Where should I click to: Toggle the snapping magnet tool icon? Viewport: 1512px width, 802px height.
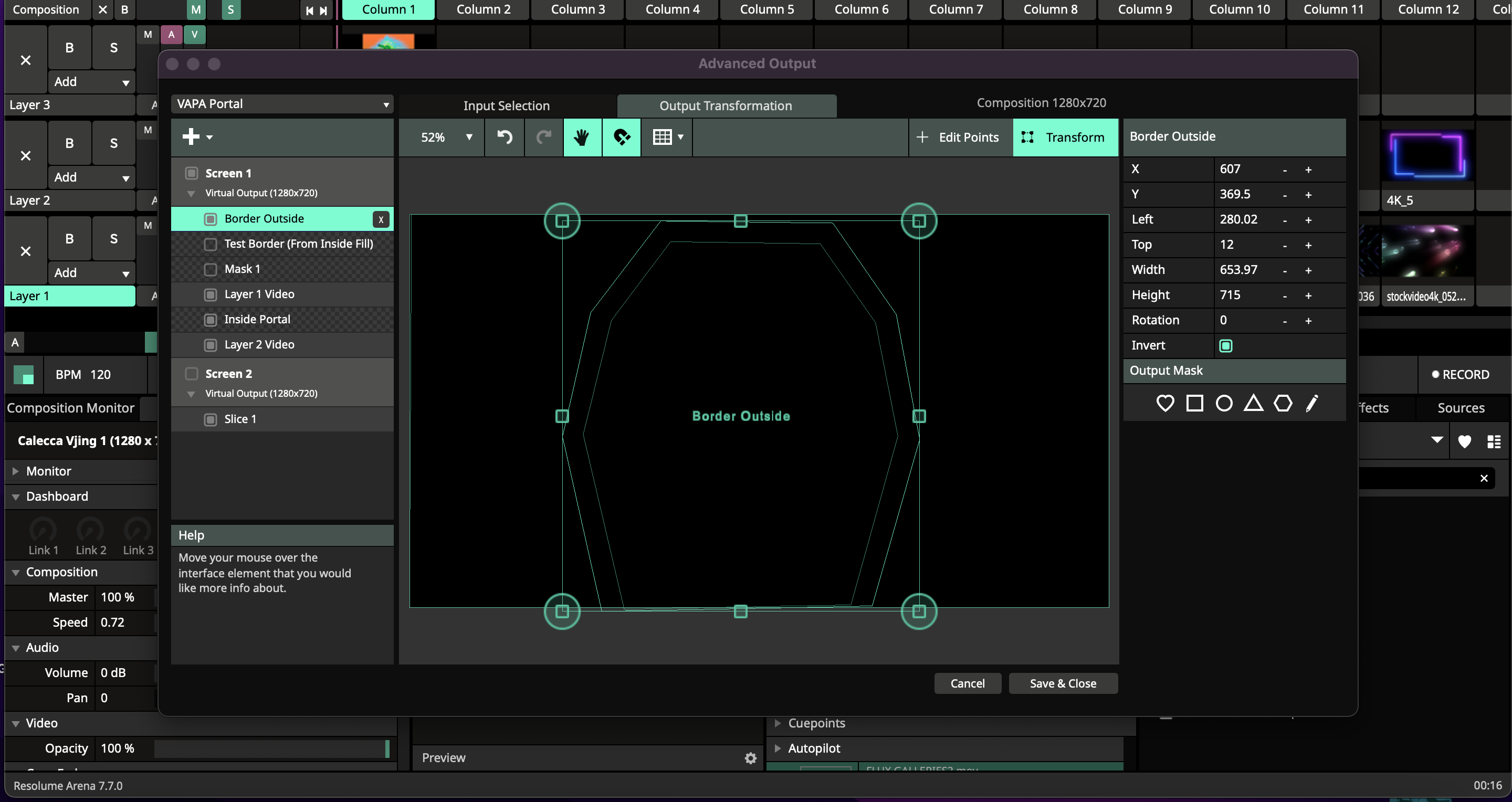621,138
